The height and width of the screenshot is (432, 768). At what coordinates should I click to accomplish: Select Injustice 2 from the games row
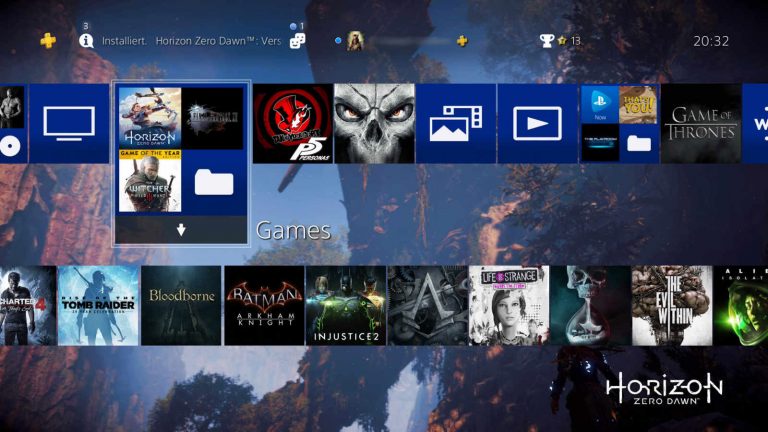click(x=346, y=305)
